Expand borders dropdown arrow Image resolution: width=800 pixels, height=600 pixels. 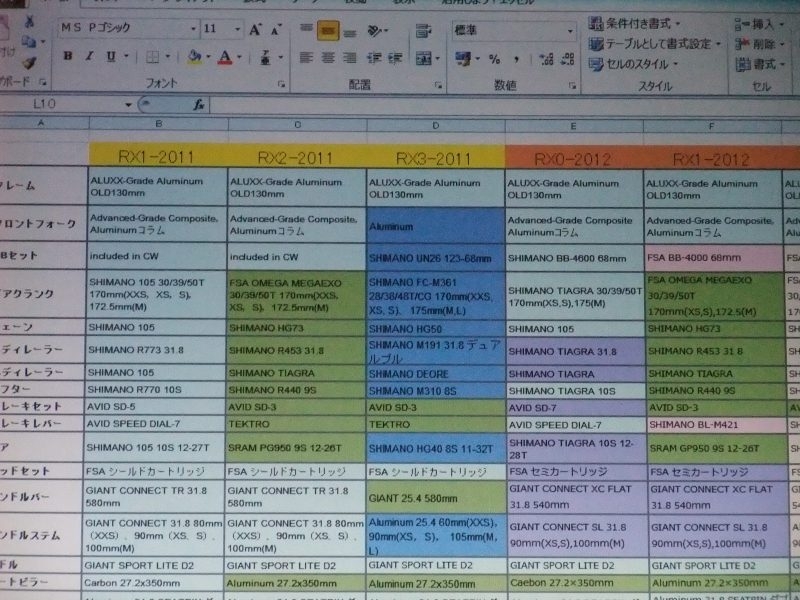pyautogui.click(x=167, y=56)
